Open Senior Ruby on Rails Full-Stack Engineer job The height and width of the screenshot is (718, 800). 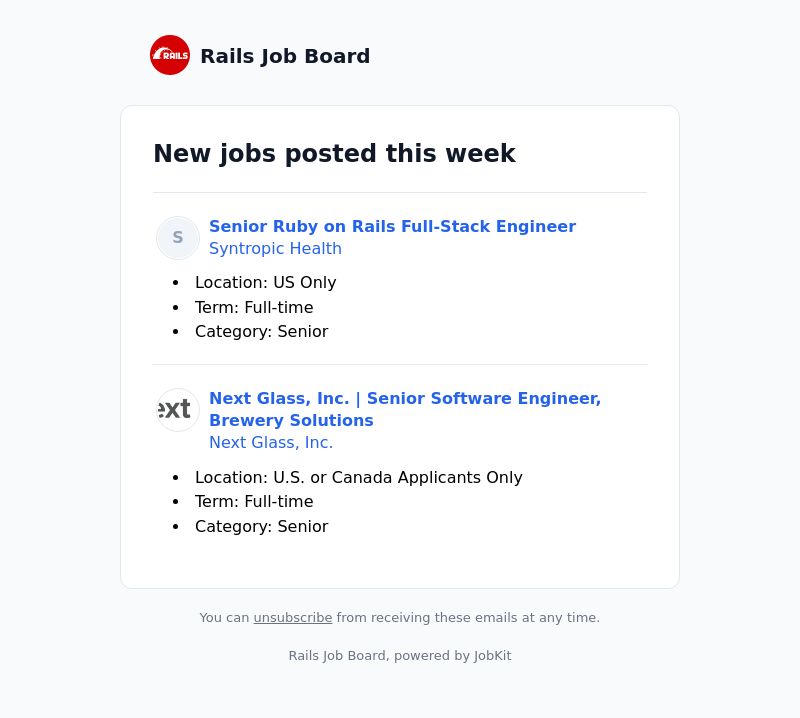tap(392, 226)
